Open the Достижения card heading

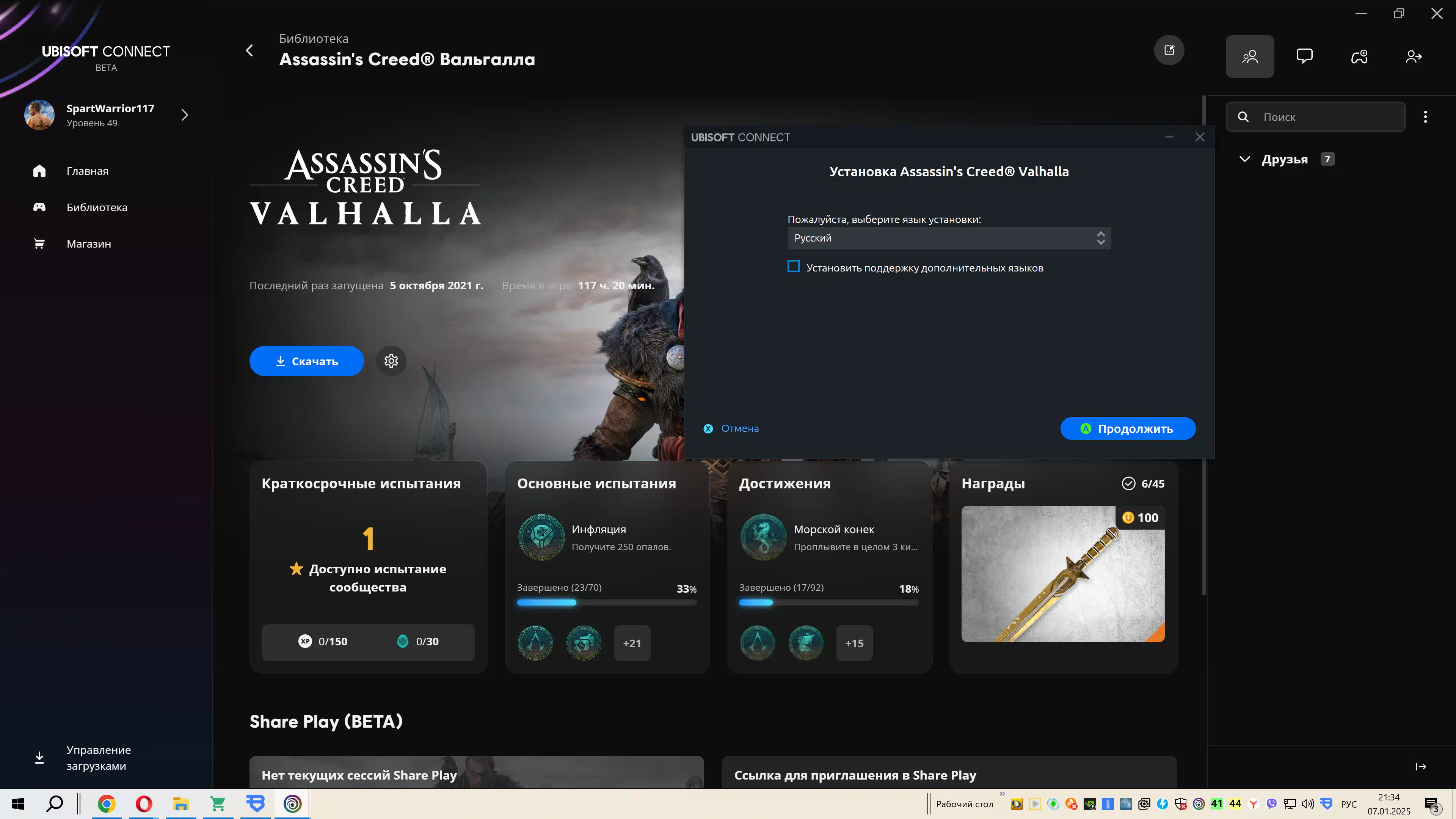coord(784,484)
